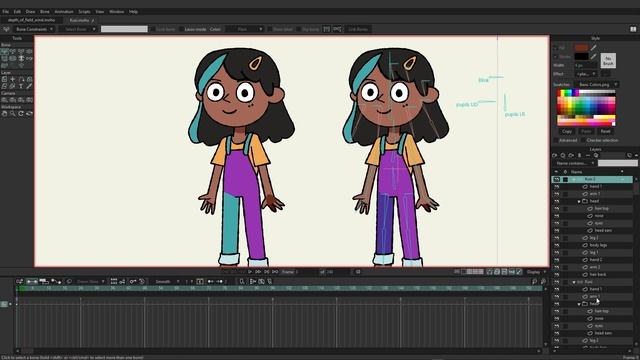Toggle the Shy bone checkbox
This screenshot has width=640, height=360.
pos(298,29)
